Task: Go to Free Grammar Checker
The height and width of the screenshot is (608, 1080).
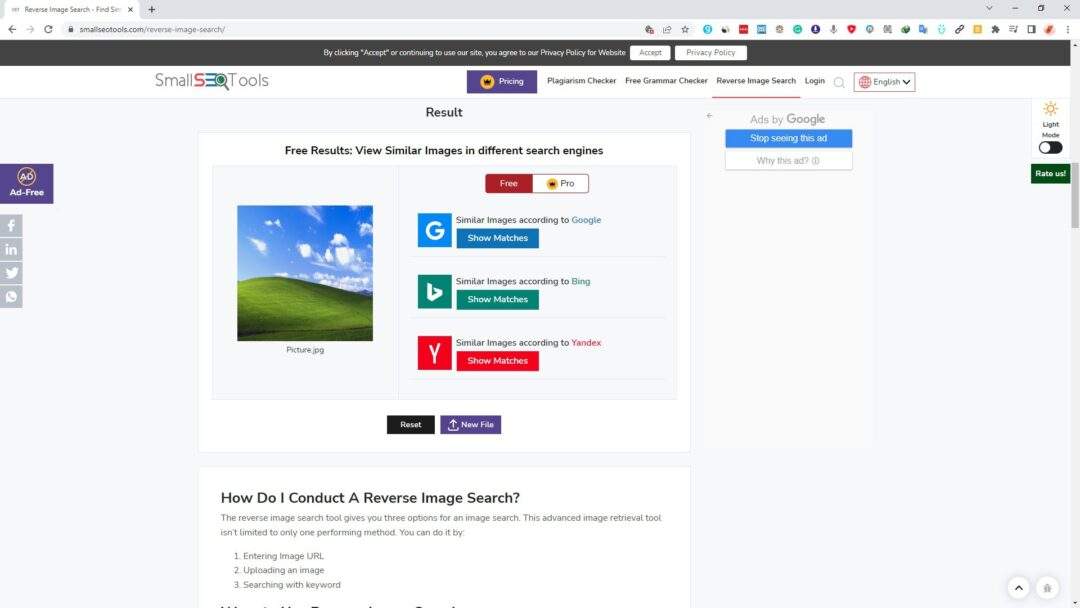Action: (x=666, y=81)
